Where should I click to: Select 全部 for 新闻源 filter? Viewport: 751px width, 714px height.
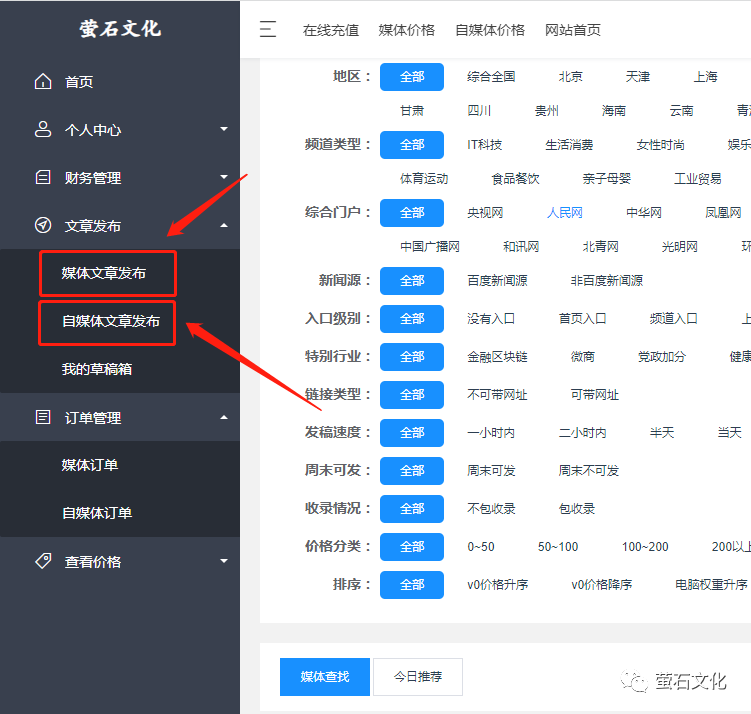pos(412,281)
